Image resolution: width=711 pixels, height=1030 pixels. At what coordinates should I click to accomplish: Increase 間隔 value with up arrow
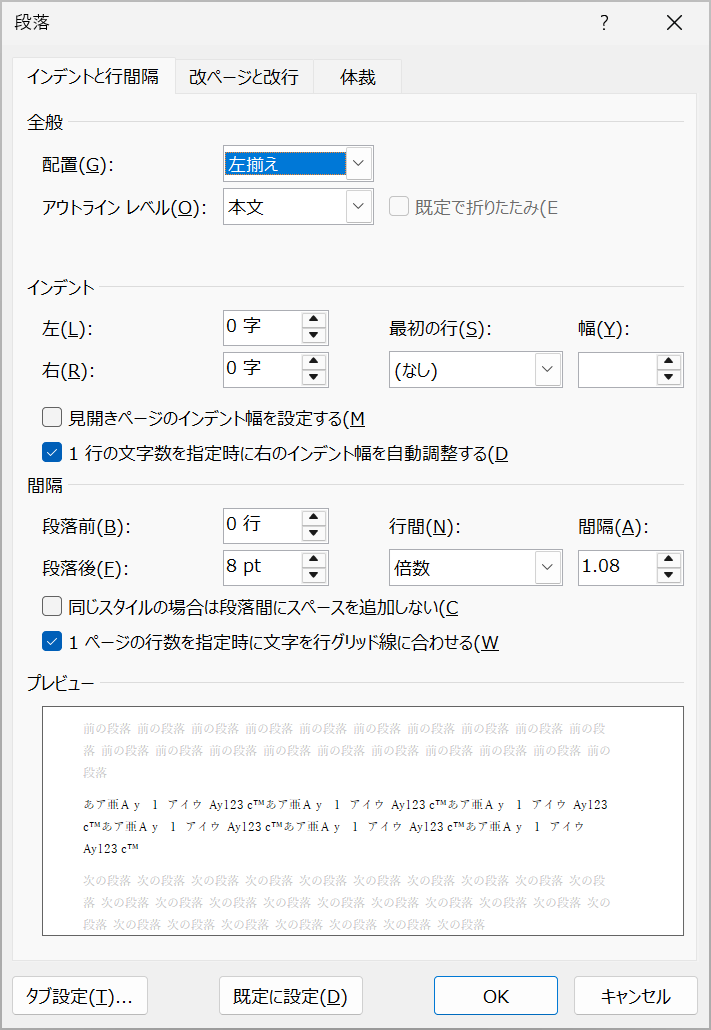click(x=669, y=559)
